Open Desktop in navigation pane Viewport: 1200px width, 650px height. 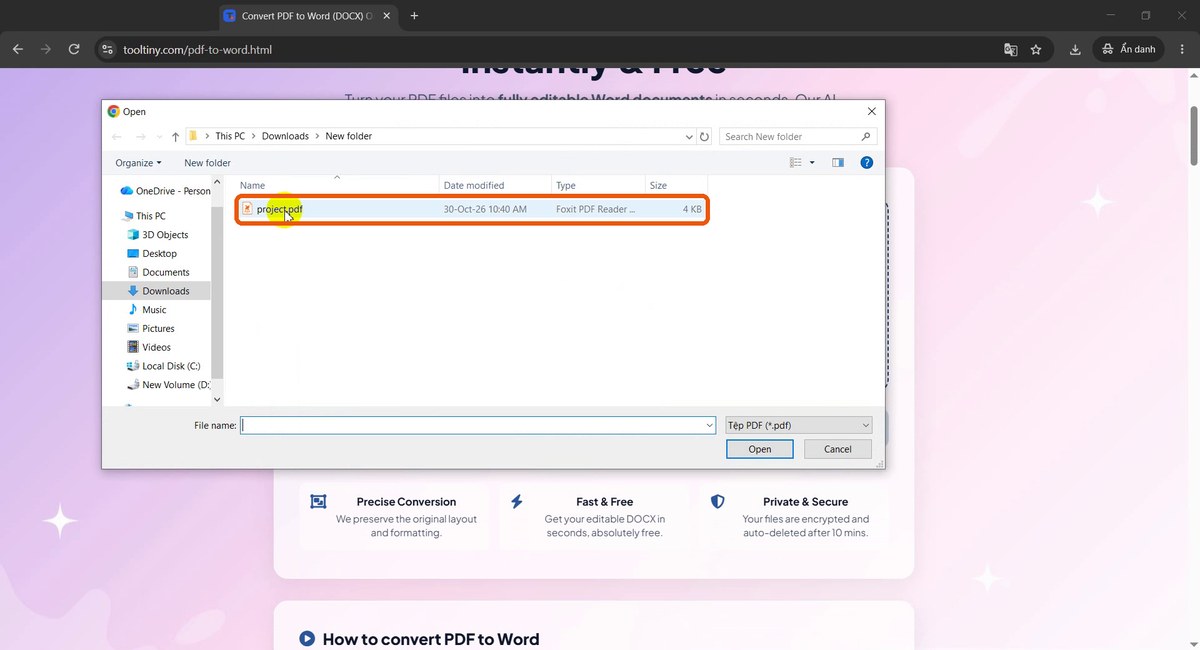(152, 253)
